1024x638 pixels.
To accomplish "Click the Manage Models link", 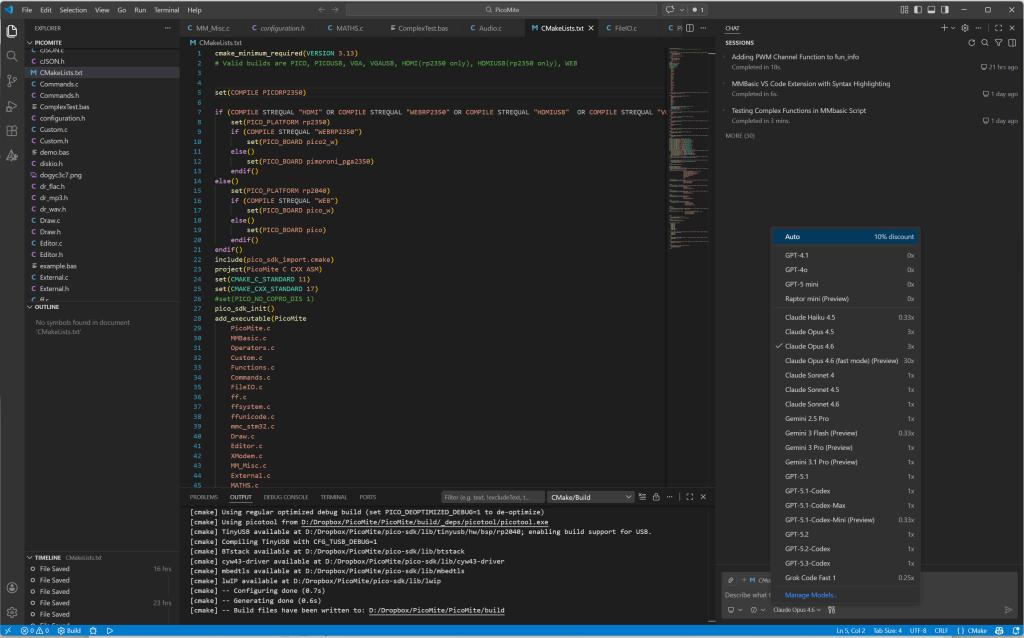I will click(x=811, y=595).
